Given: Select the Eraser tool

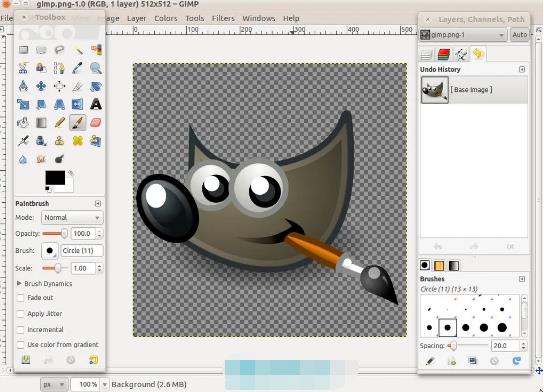Looking at the screenshot, I should 96,122.
